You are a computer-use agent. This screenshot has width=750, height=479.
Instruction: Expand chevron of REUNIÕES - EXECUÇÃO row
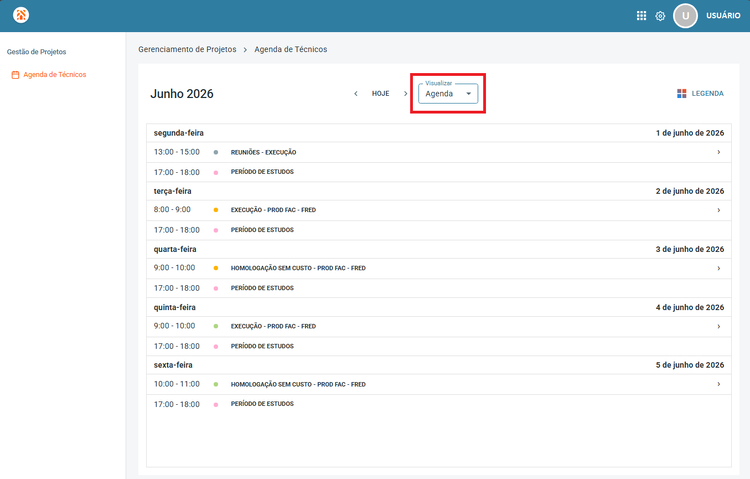coord(718,152)
